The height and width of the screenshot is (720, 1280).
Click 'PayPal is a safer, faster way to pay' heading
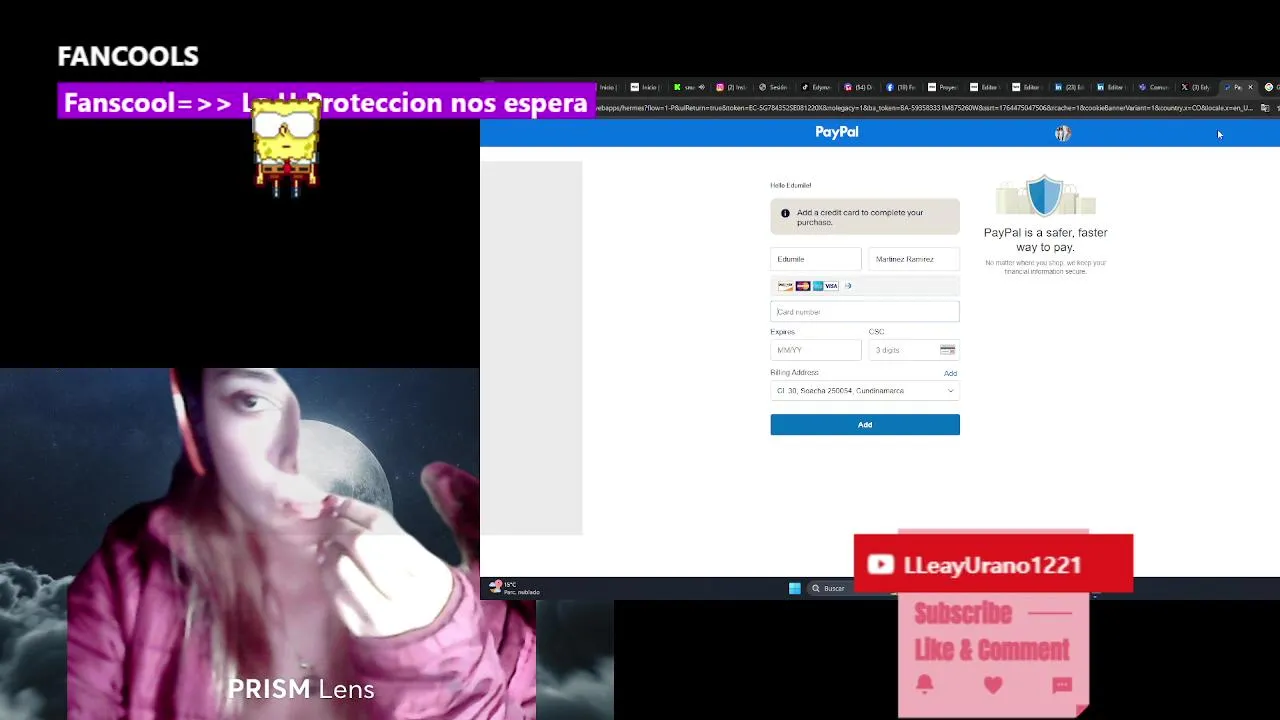point(1045,240)
